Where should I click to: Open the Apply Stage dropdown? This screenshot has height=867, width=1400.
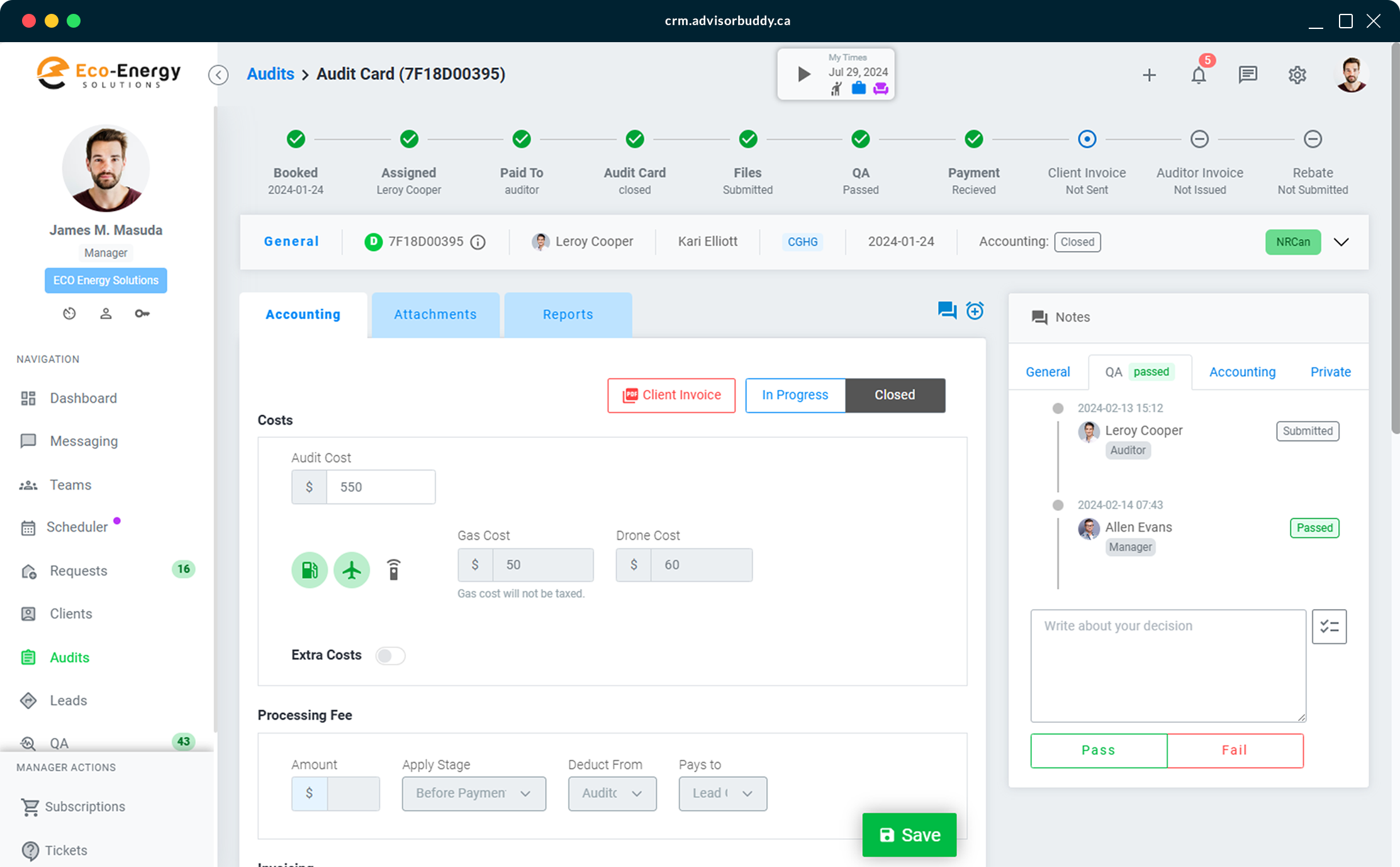[x=474, y=793]
